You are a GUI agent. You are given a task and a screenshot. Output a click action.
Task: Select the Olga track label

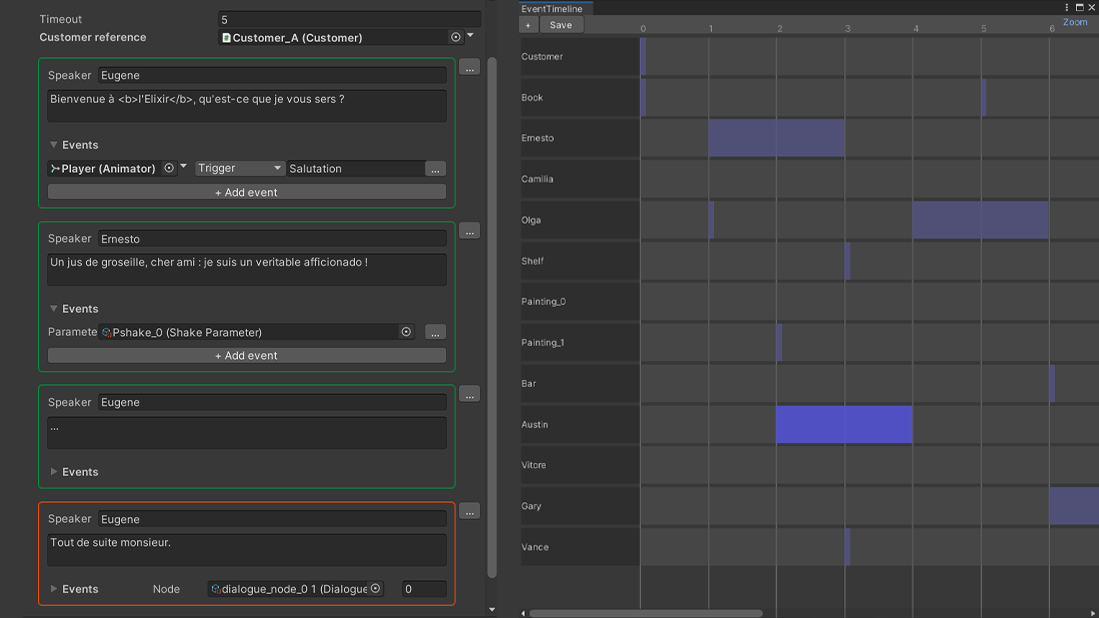pos(531,220)
